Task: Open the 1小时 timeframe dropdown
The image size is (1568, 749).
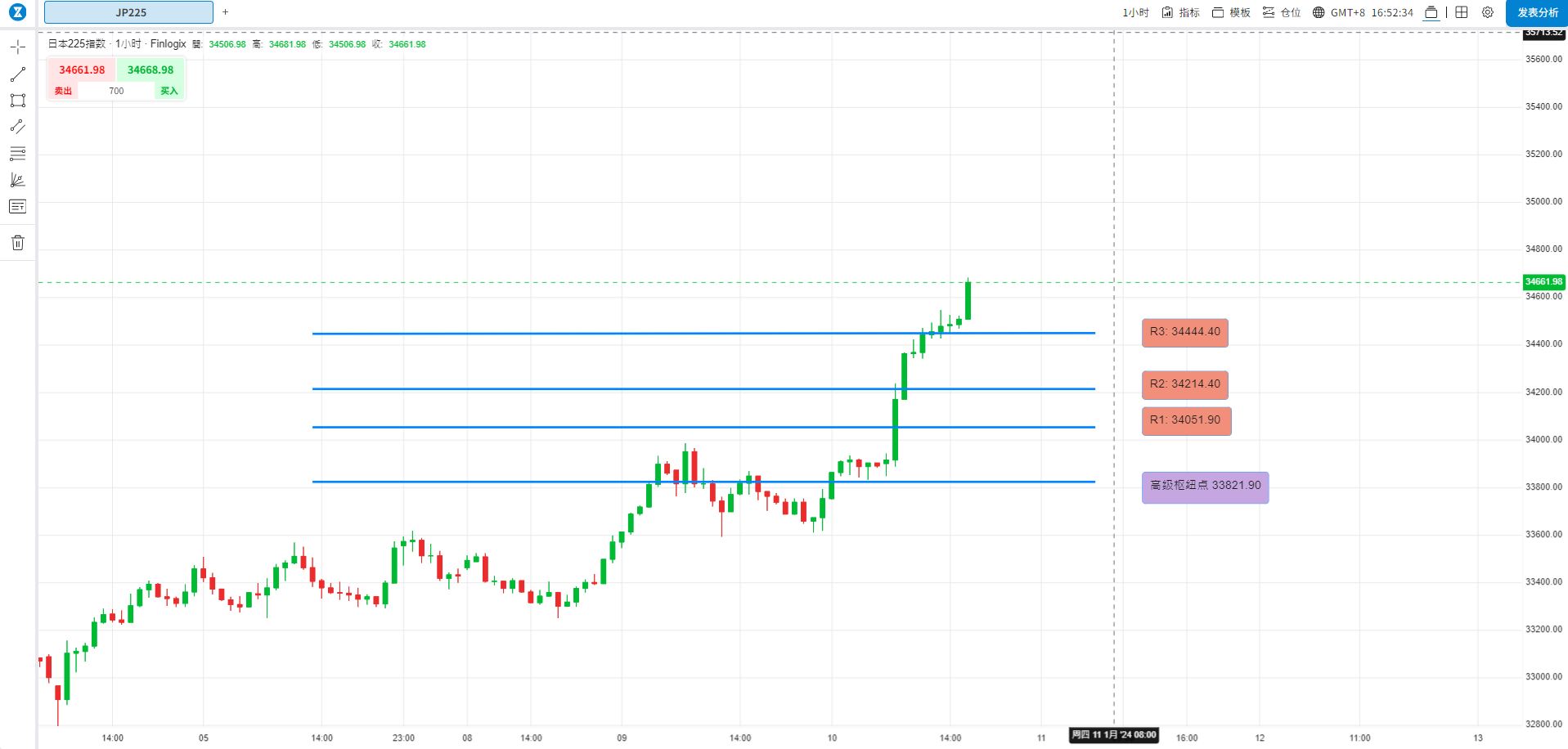Action: [x=1135, y=12]
